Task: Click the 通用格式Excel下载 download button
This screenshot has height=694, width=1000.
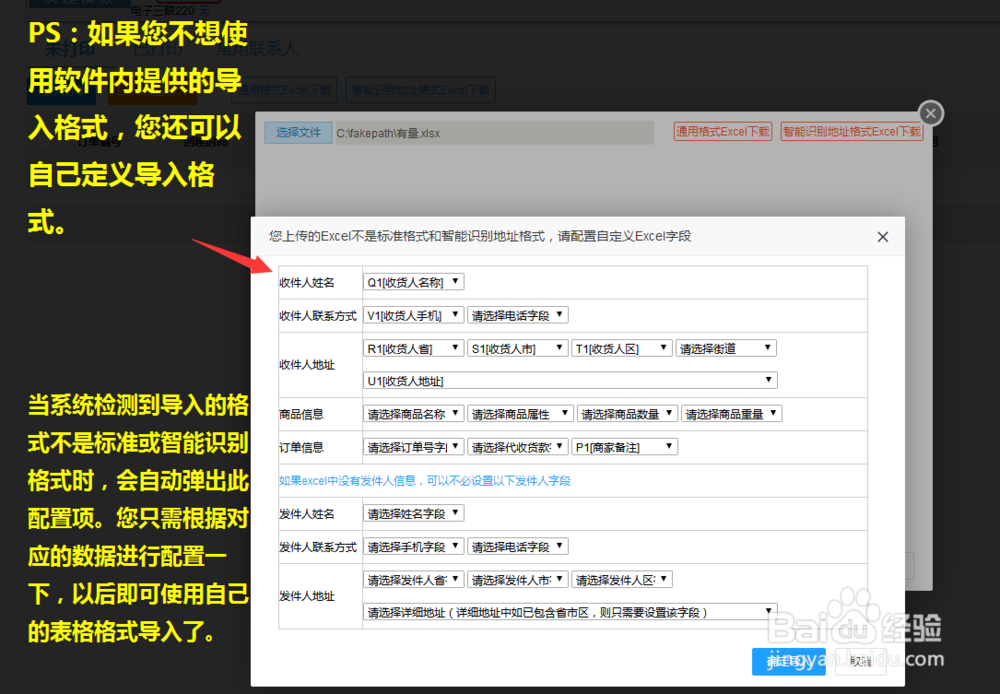Action: [x=723, y=131]
